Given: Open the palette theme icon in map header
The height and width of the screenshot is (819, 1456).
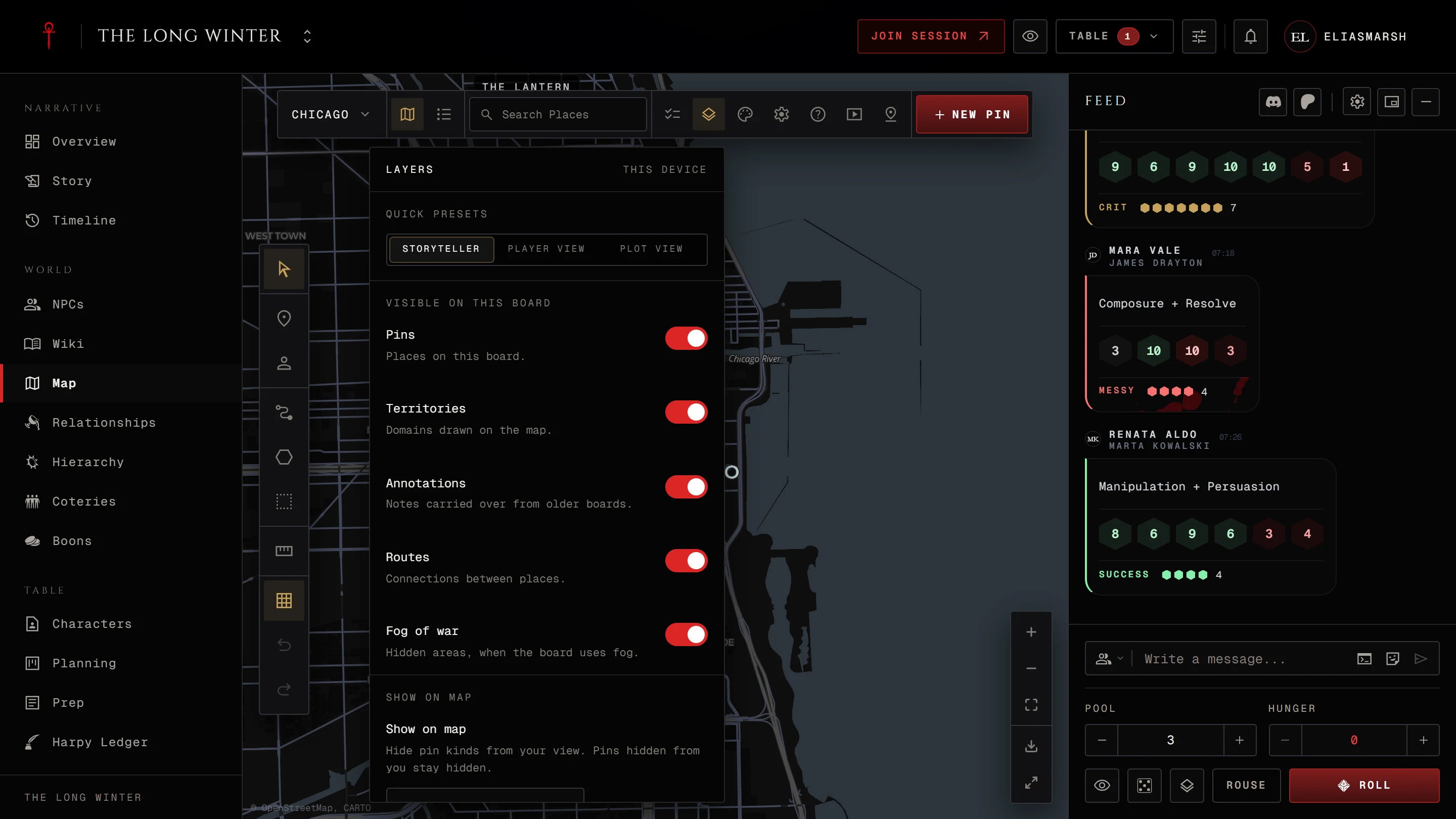Looking at the screenshot, I should (x=745, y=114).
